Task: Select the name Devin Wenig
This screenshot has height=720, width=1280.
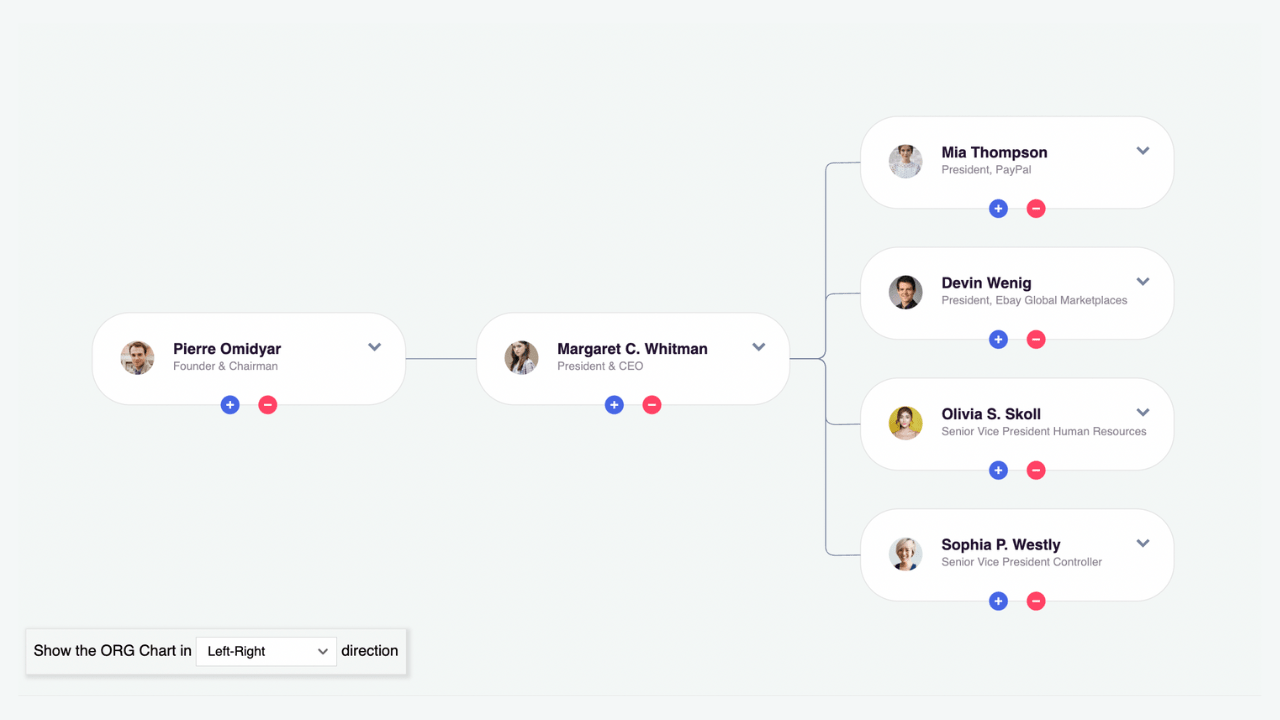Action: coord(986,283)
